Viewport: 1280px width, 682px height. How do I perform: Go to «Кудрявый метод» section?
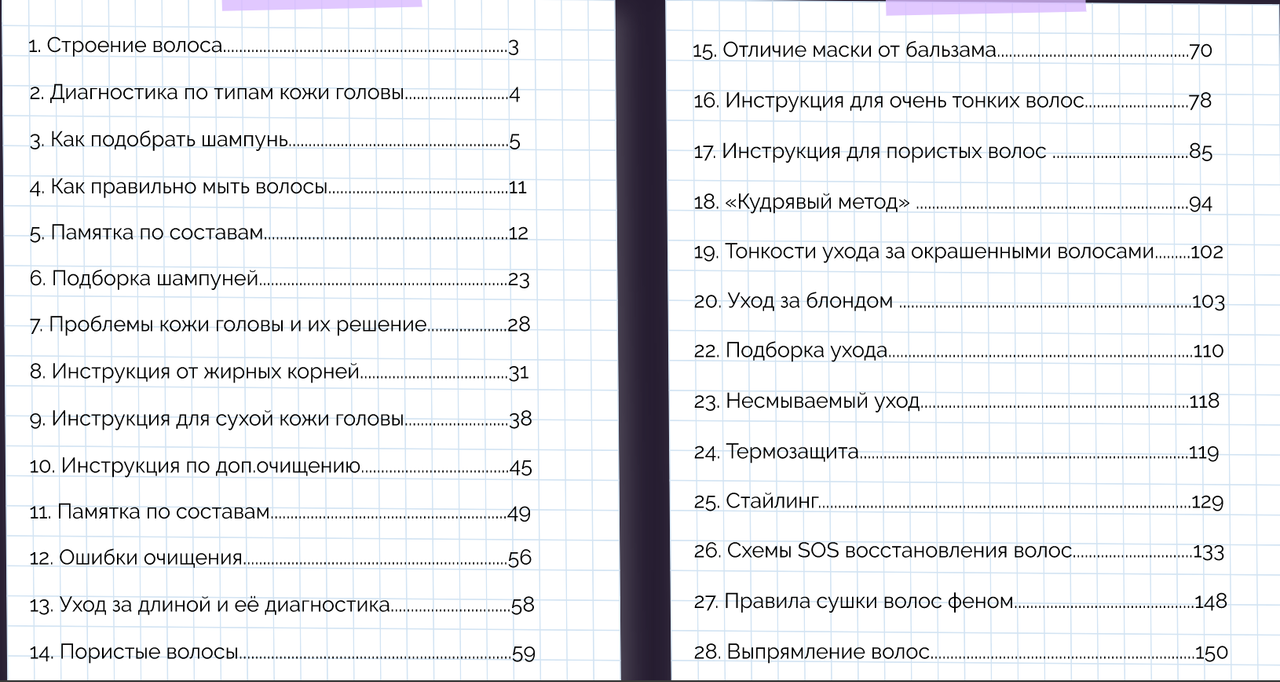pos(816,202)
